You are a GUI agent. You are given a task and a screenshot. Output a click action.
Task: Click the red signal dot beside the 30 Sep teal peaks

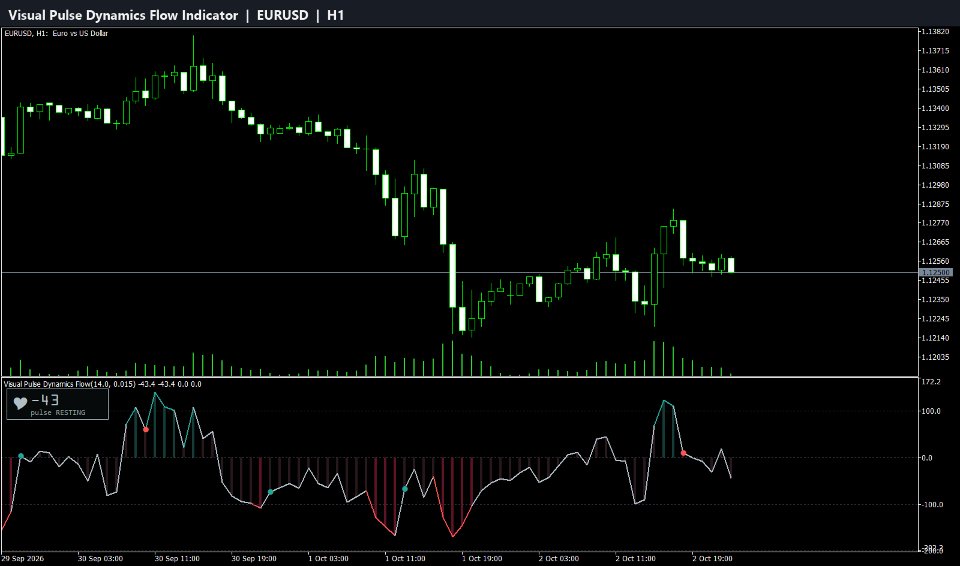(x=146, y=430)
